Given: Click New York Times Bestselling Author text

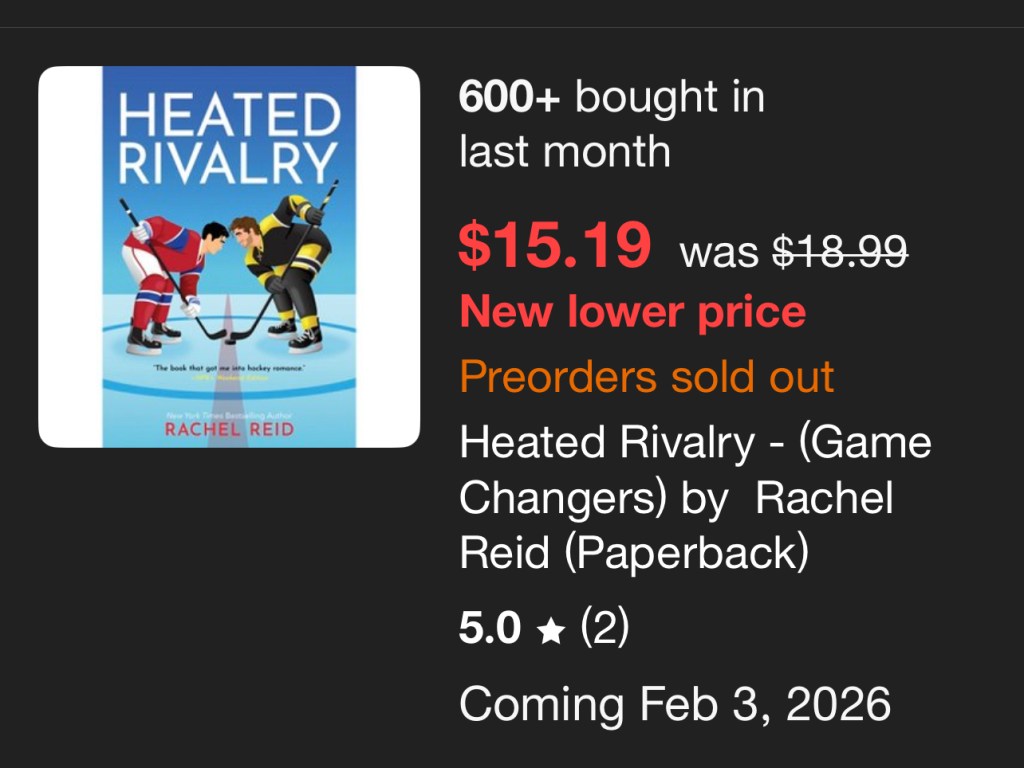Looking at the screenshot, I should click(229, 413).
